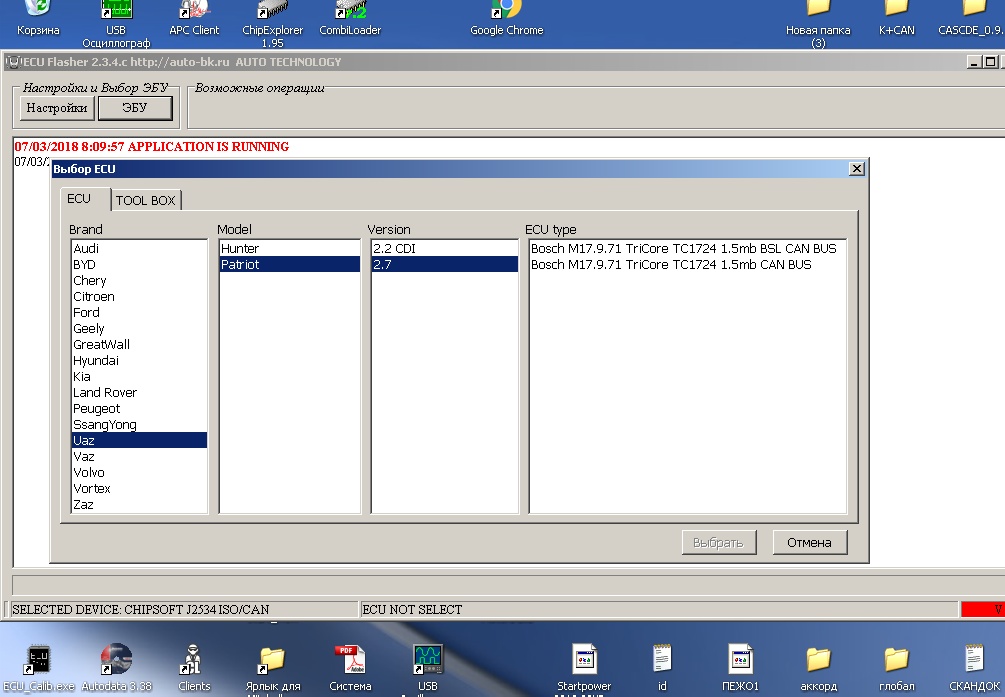Select Vaz in Brand list
Viewport: 1005px width, 697px height.
click(139, 457)
